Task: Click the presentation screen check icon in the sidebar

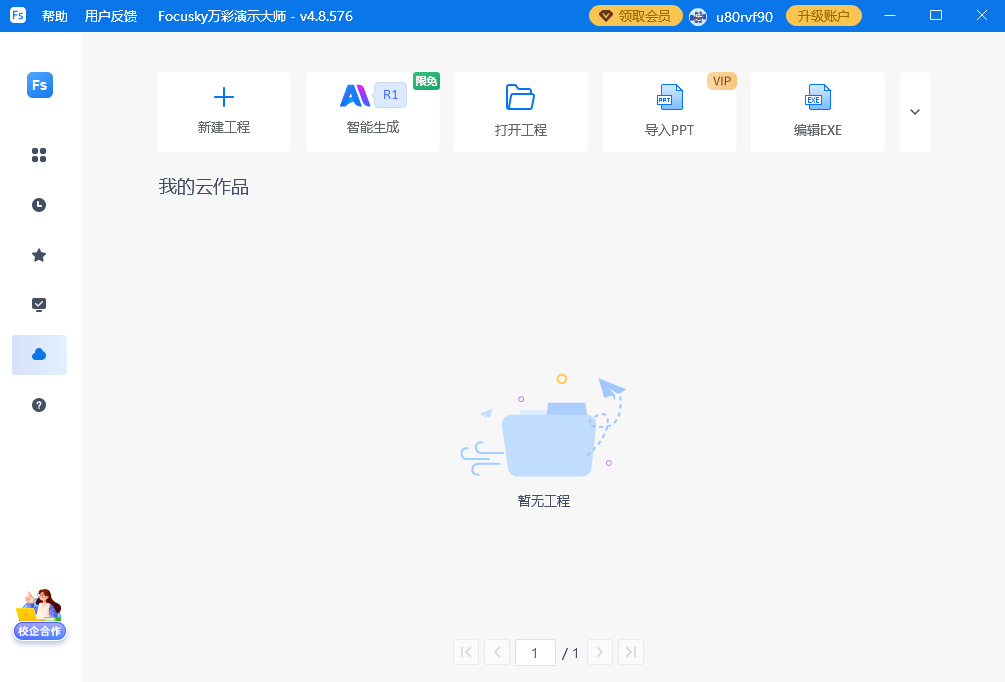Action: pos(39,304)
